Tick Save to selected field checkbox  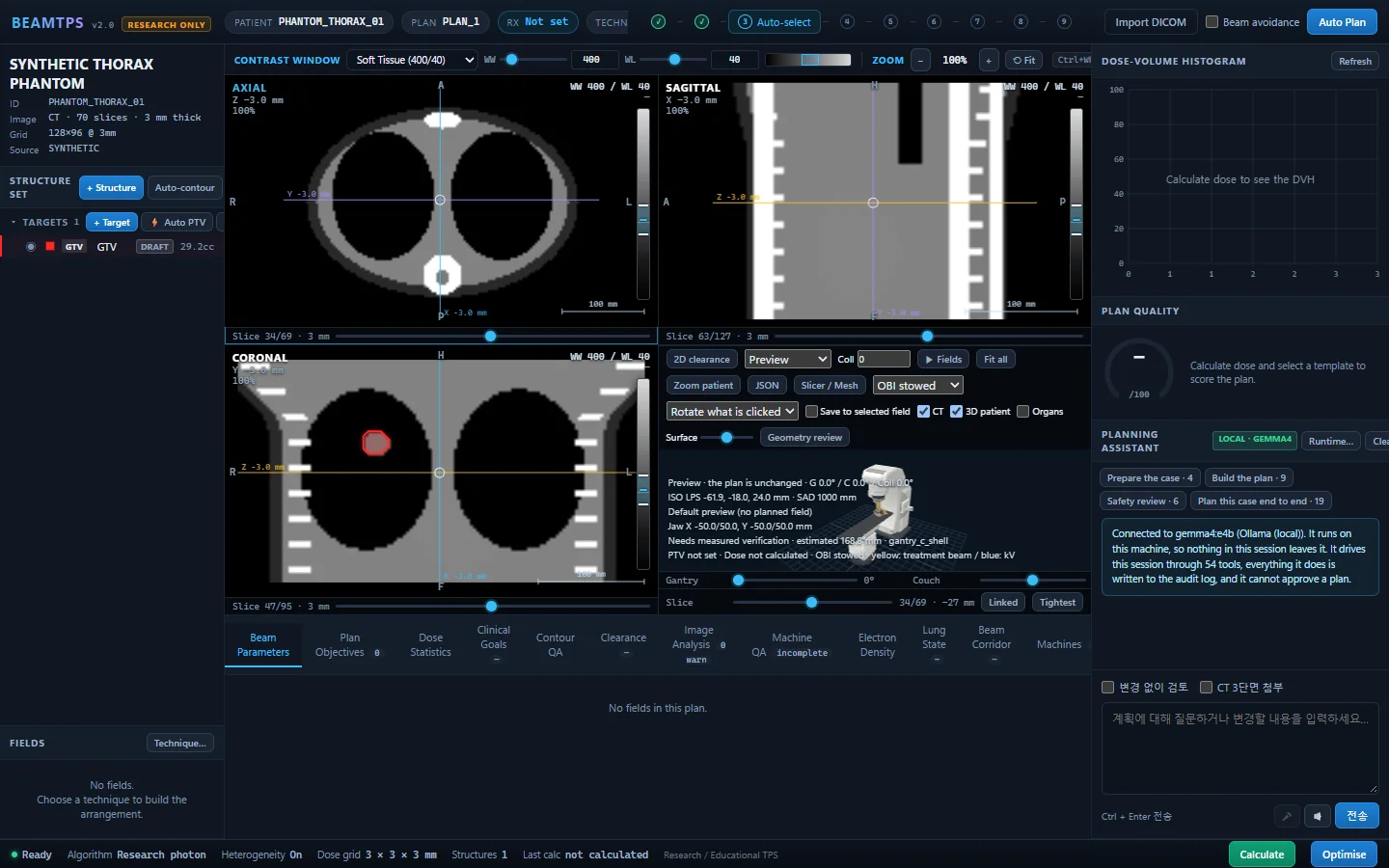click(x=811, y=412)
